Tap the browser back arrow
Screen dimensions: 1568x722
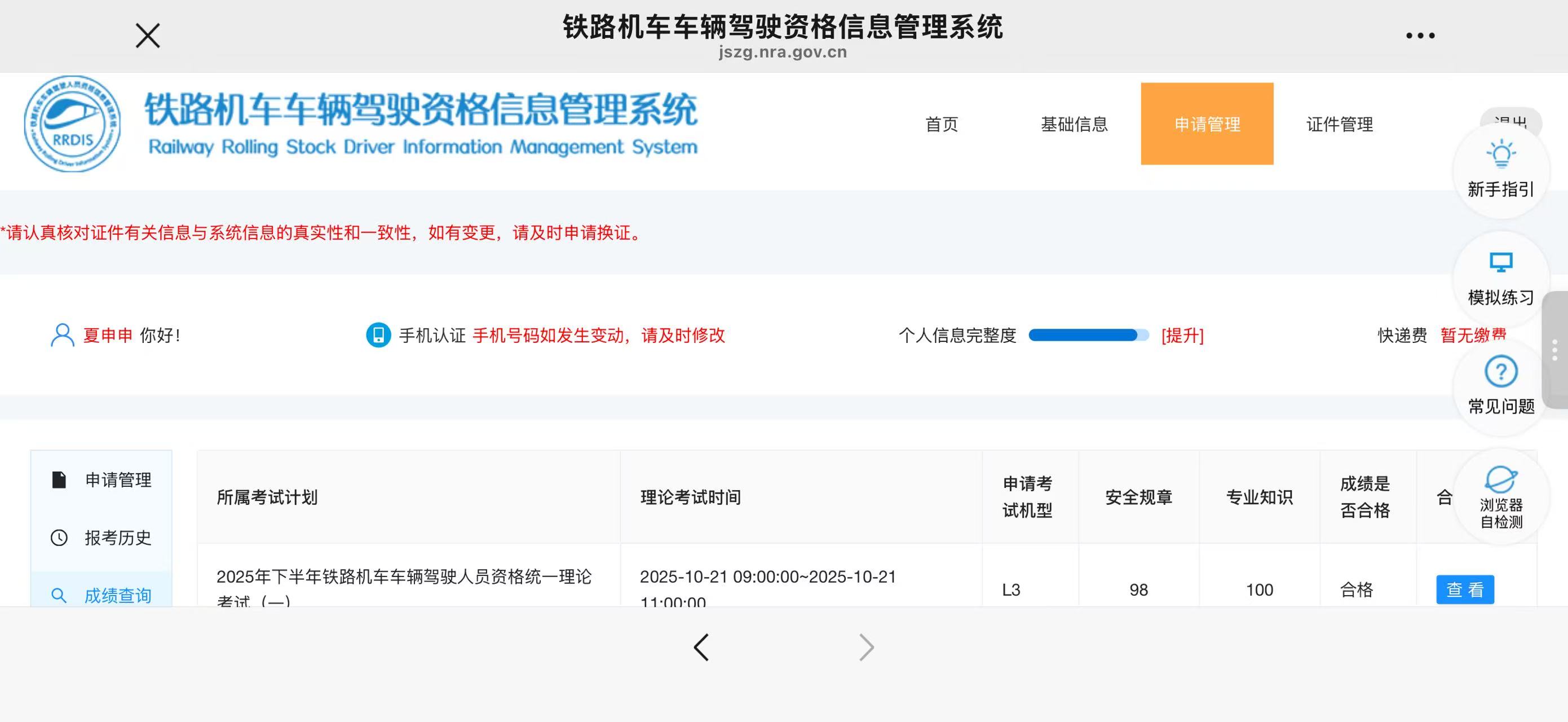701,647
